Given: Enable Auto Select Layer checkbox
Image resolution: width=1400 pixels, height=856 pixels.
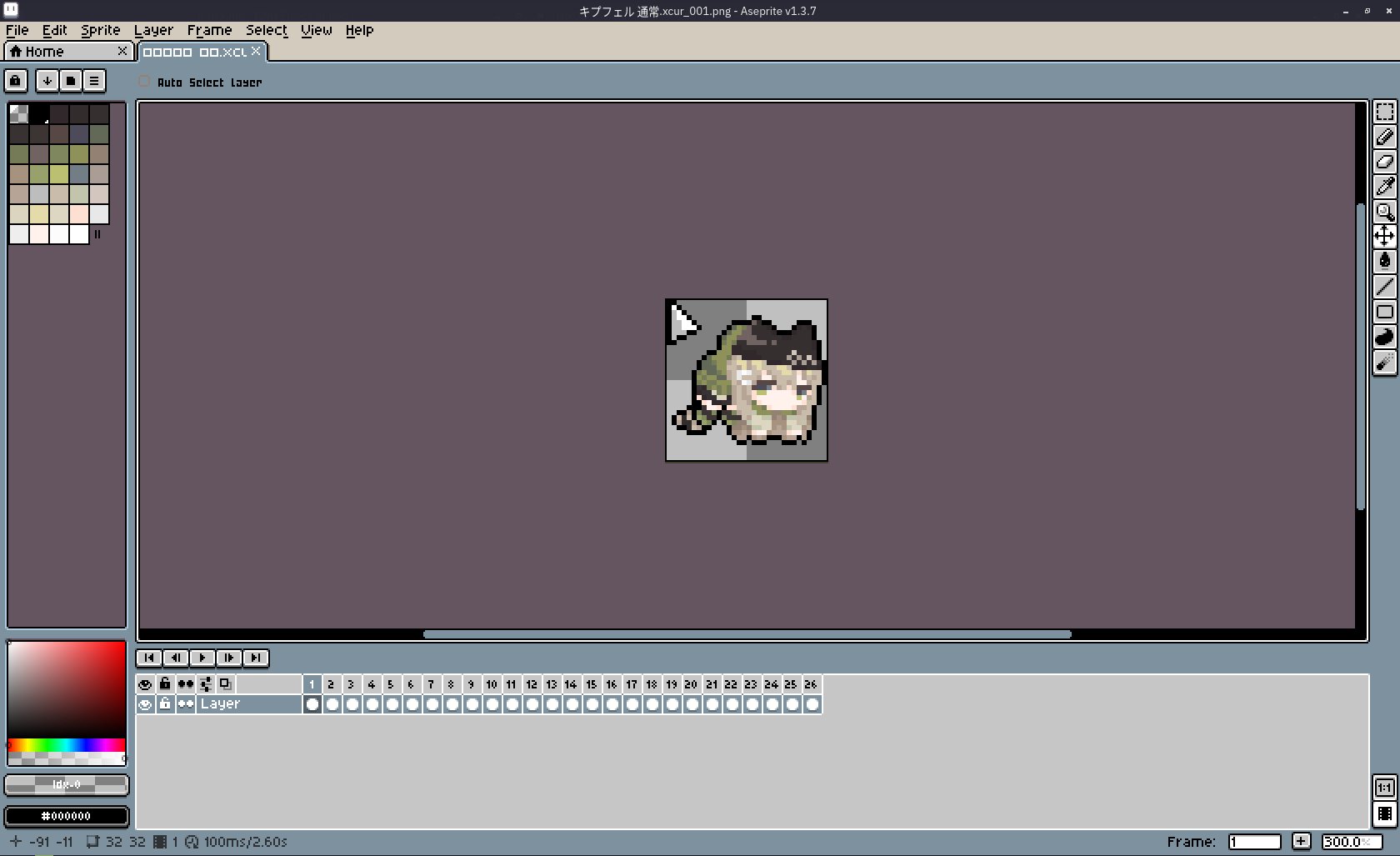Looking at the screenshot, I should (x=144, y=82).
